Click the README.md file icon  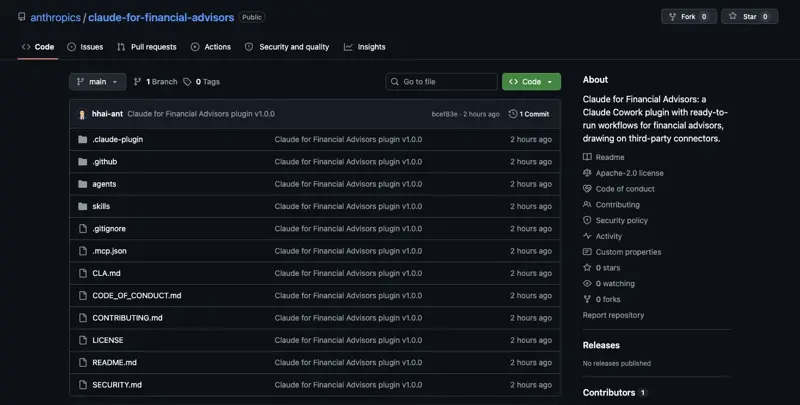point(83,363)
